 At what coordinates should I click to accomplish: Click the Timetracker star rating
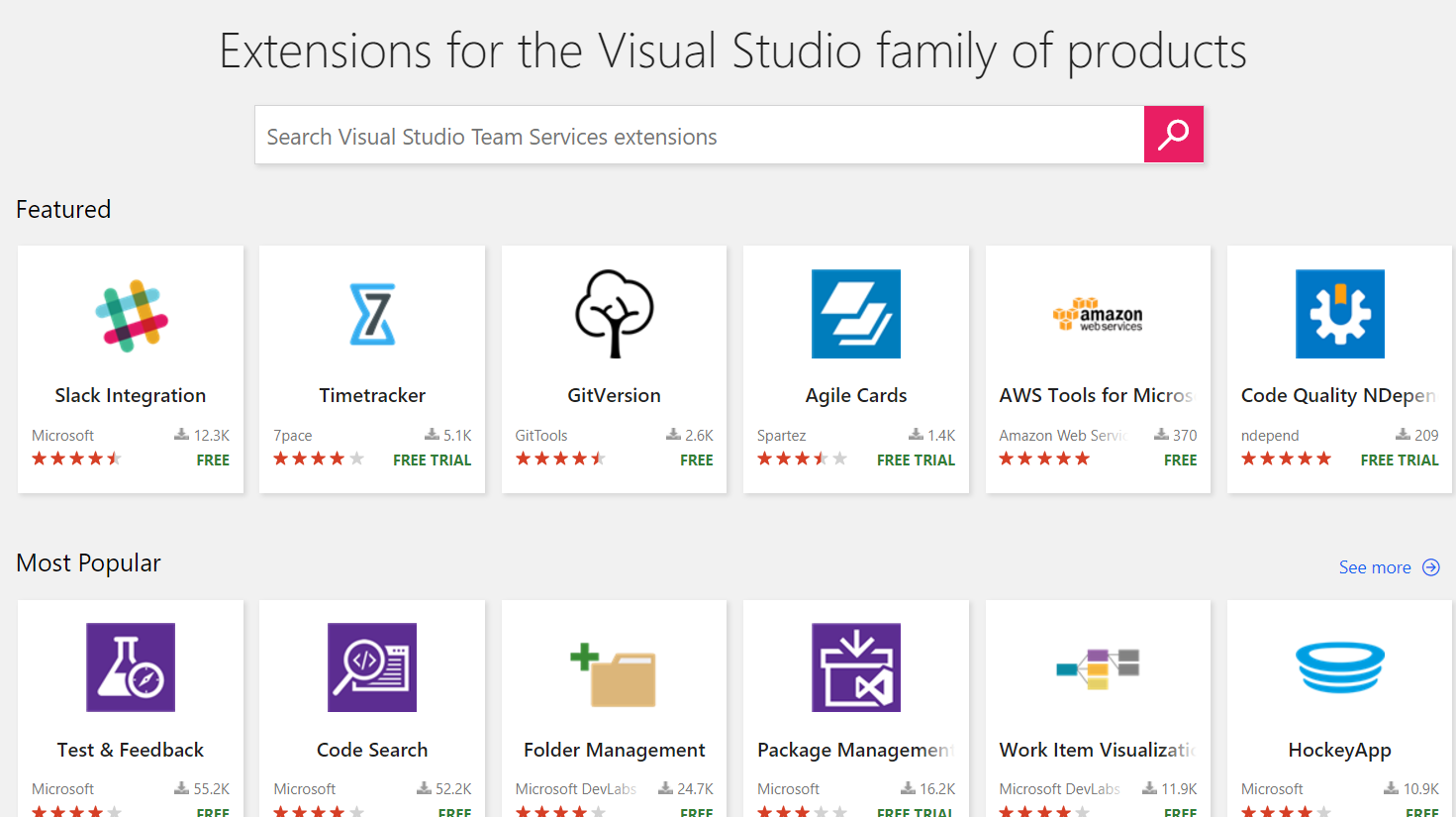click(319, 459)
